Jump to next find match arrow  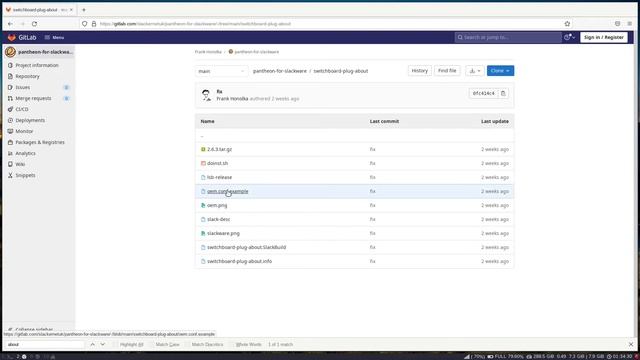(102, 344)
